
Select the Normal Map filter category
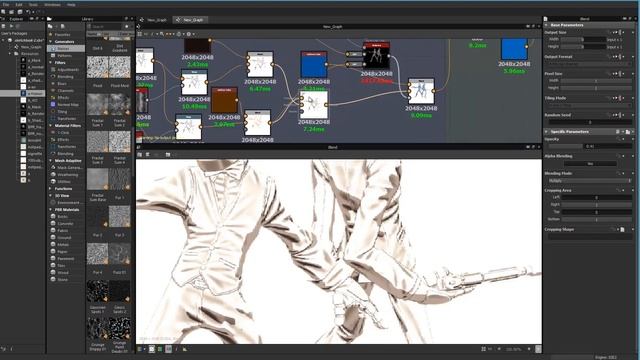(68, 104)
